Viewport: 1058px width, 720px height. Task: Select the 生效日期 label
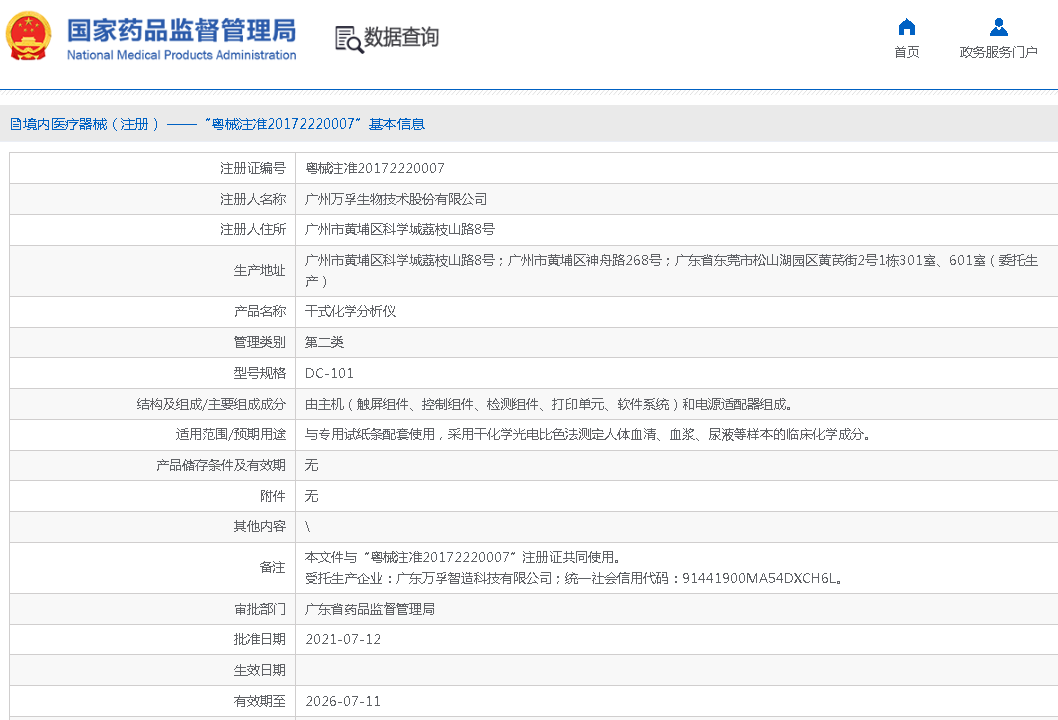[260, 670]
